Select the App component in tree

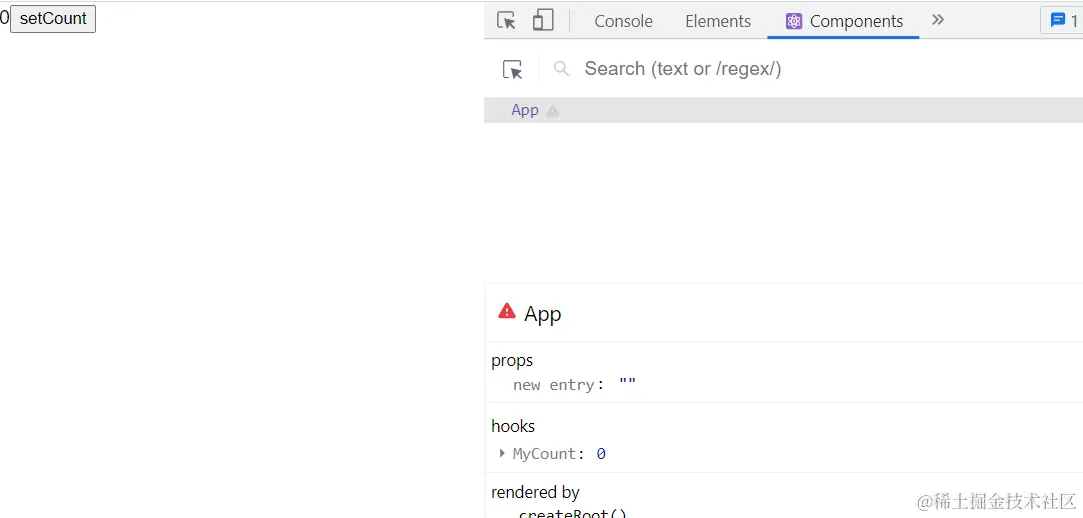tap(525, 111)
